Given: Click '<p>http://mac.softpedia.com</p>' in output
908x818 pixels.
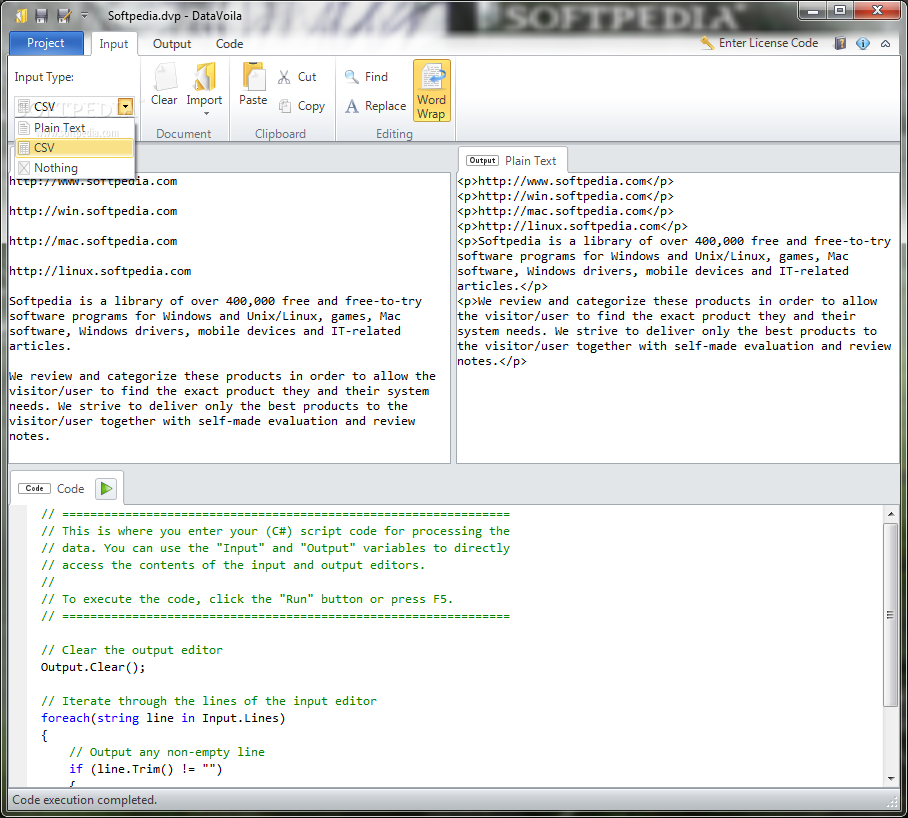Looking at the screenshot, I should tap(565, 211).
